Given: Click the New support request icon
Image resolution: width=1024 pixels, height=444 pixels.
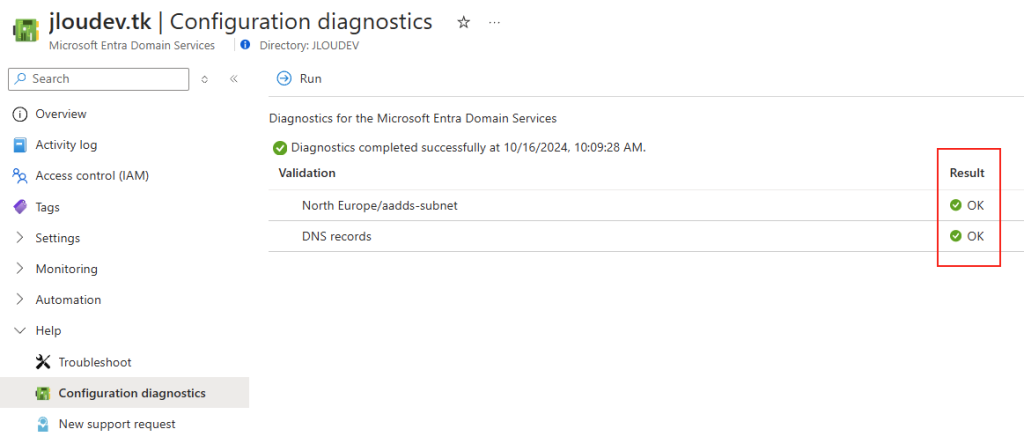Looking at the screenshot, I should click(43, 424).
